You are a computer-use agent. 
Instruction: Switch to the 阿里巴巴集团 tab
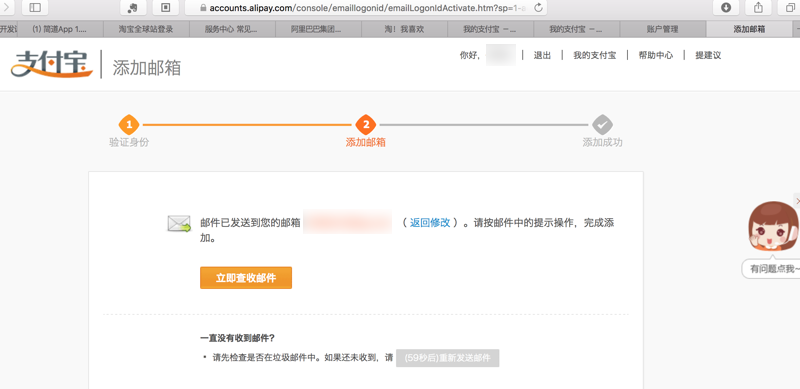point(318,29)
